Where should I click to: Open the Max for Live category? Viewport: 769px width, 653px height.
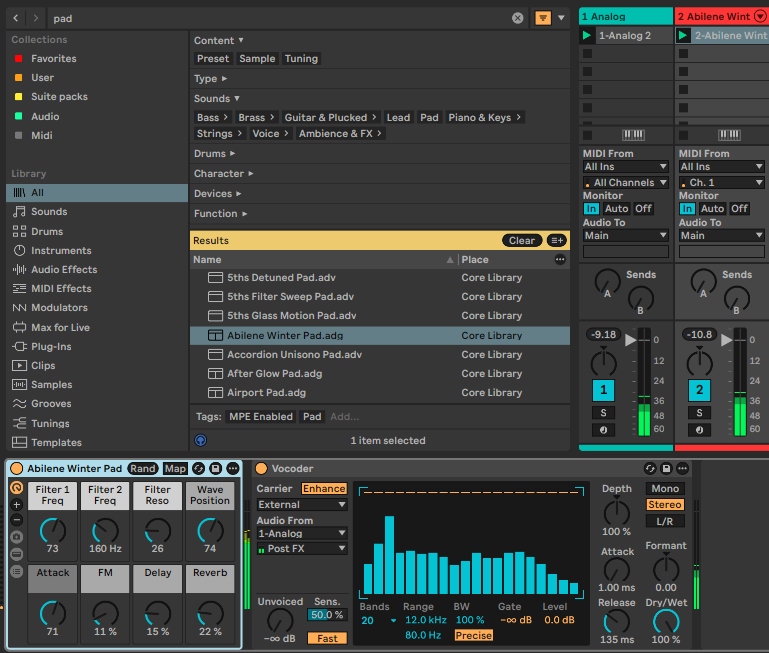coord(60,327)
